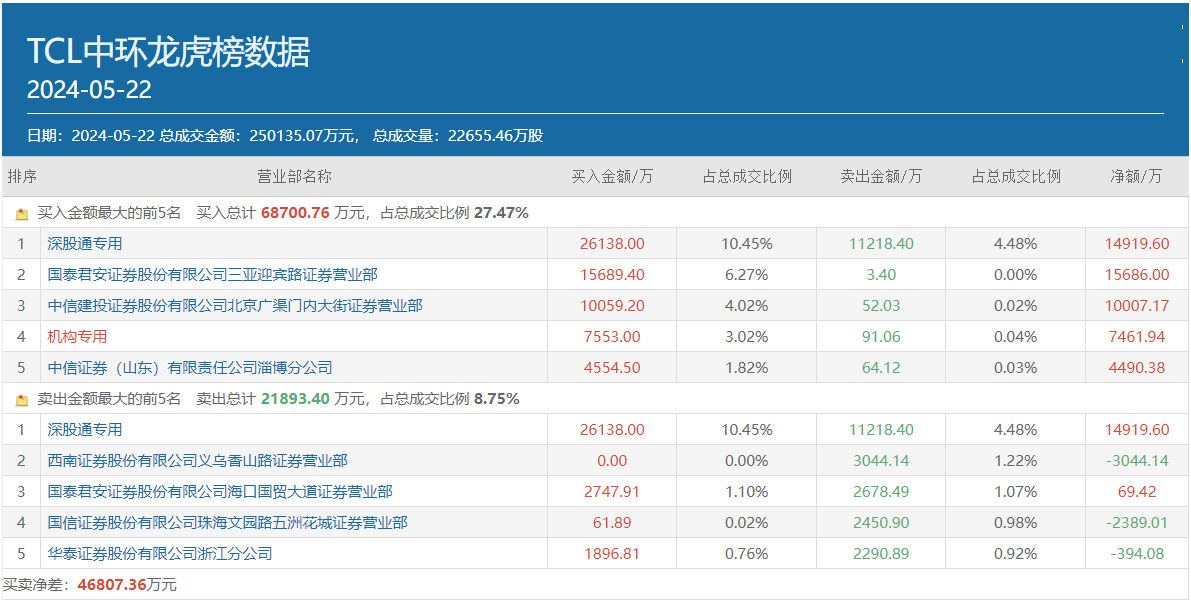
Task: Click buy amount 1896.81 cell
Action: point(612,554)
